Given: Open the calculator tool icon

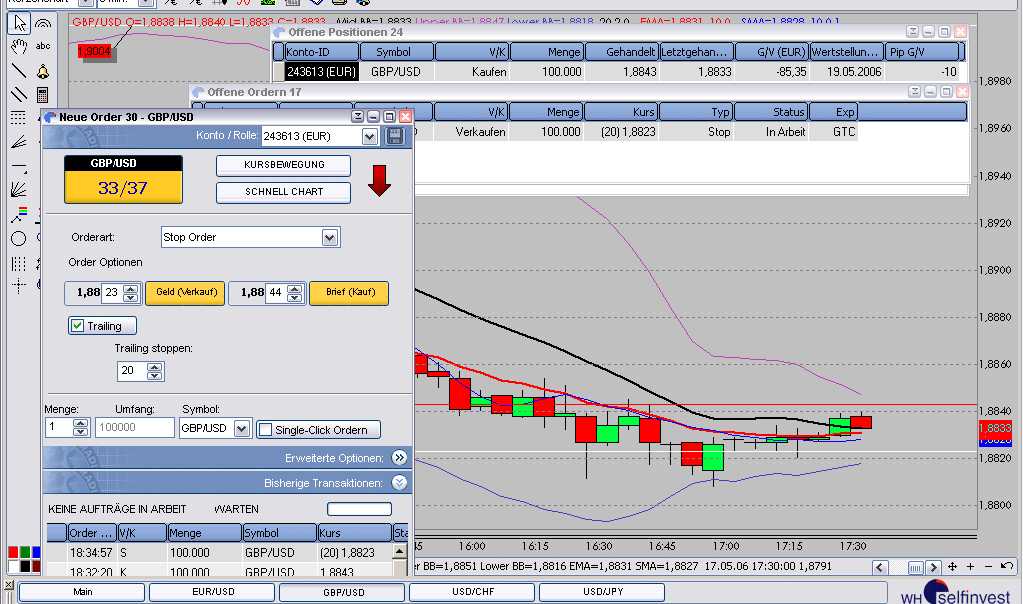Looking at the screenshot, I should coord(43,95).
